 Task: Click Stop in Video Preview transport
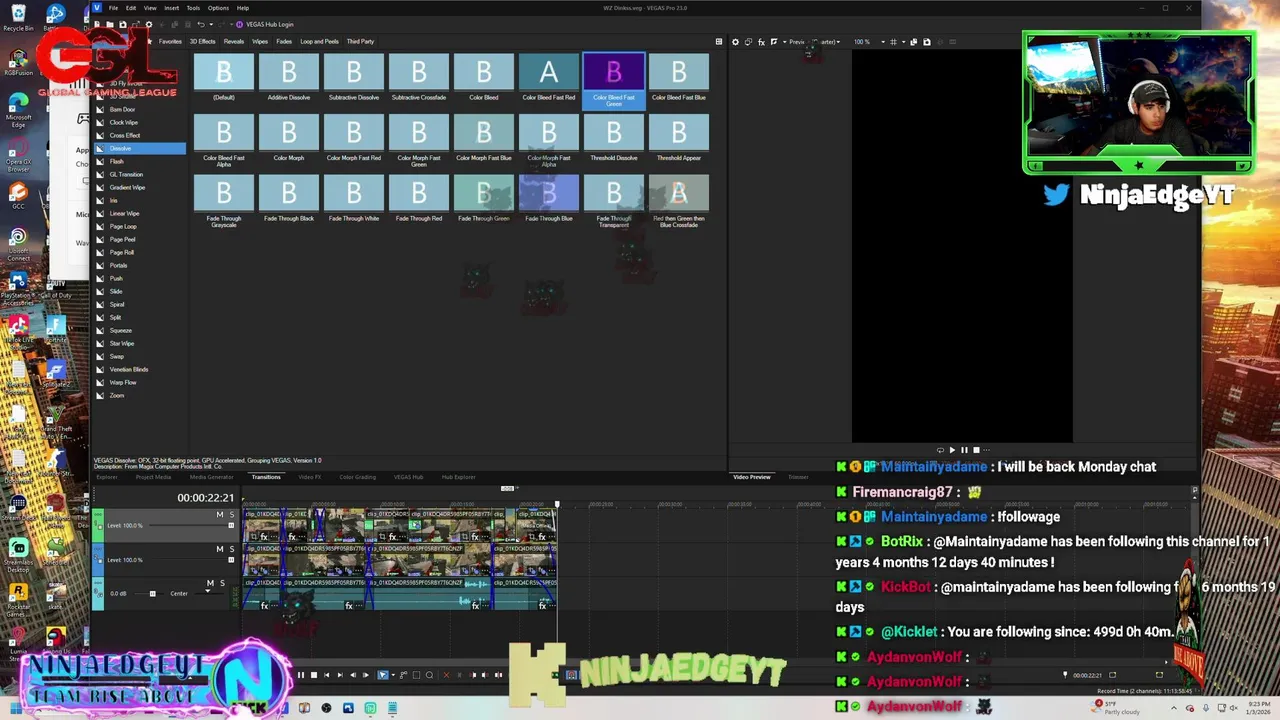coord(976,450)
